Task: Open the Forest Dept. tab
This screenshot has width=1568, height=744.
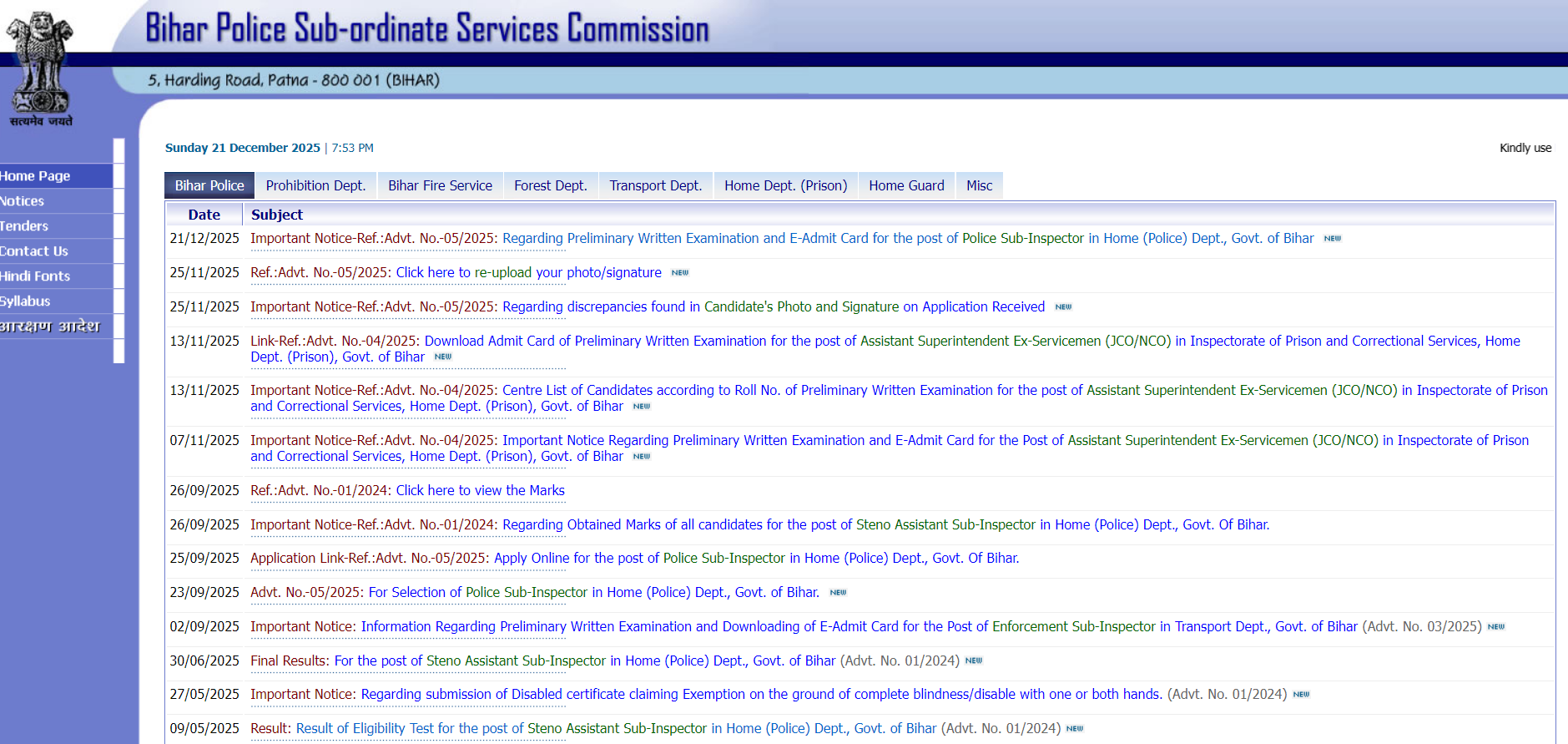Action: point(550,185)
